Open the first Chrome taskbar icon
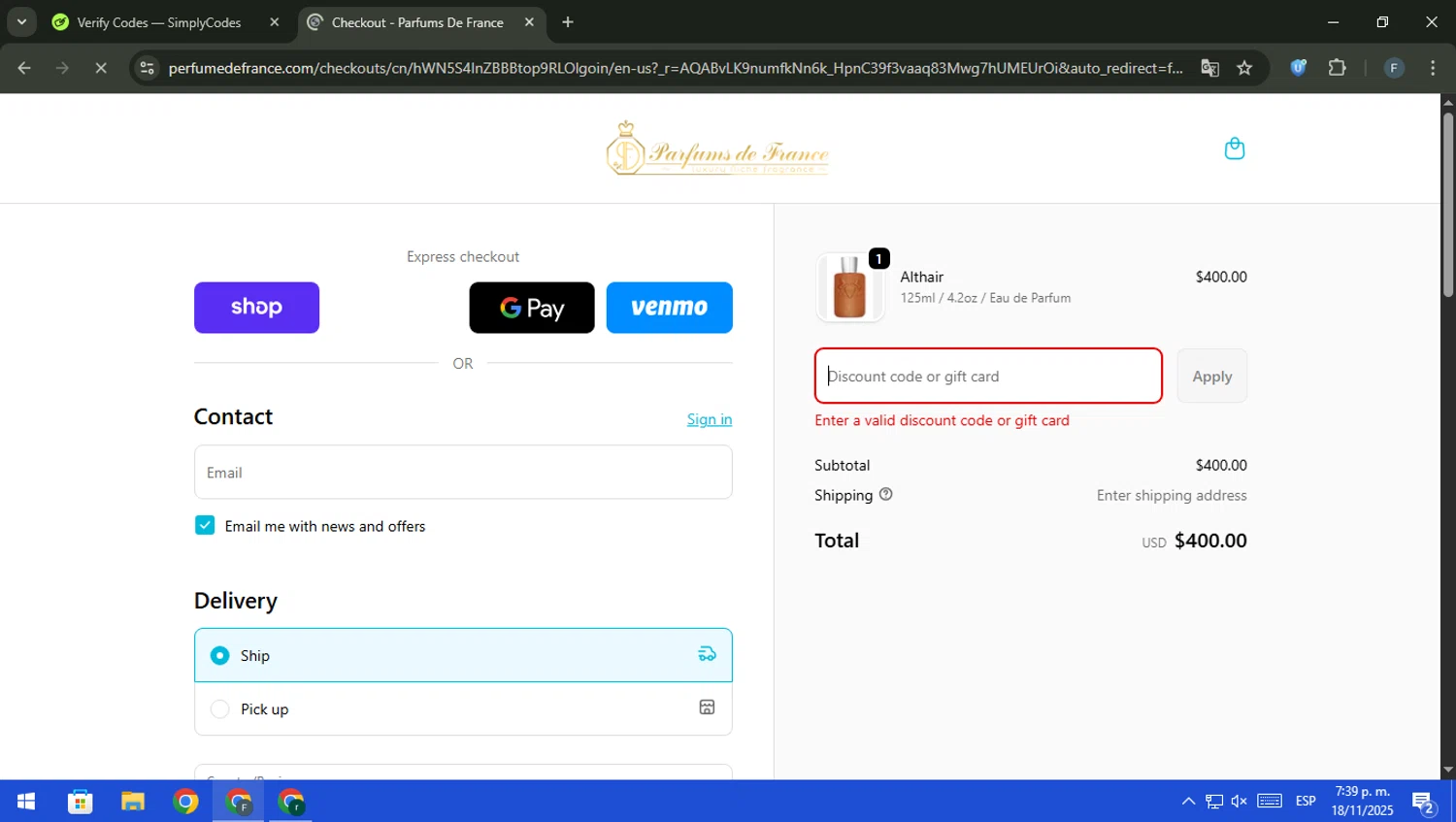This screenshot has height=822, width=1456. tap(185, 801)
